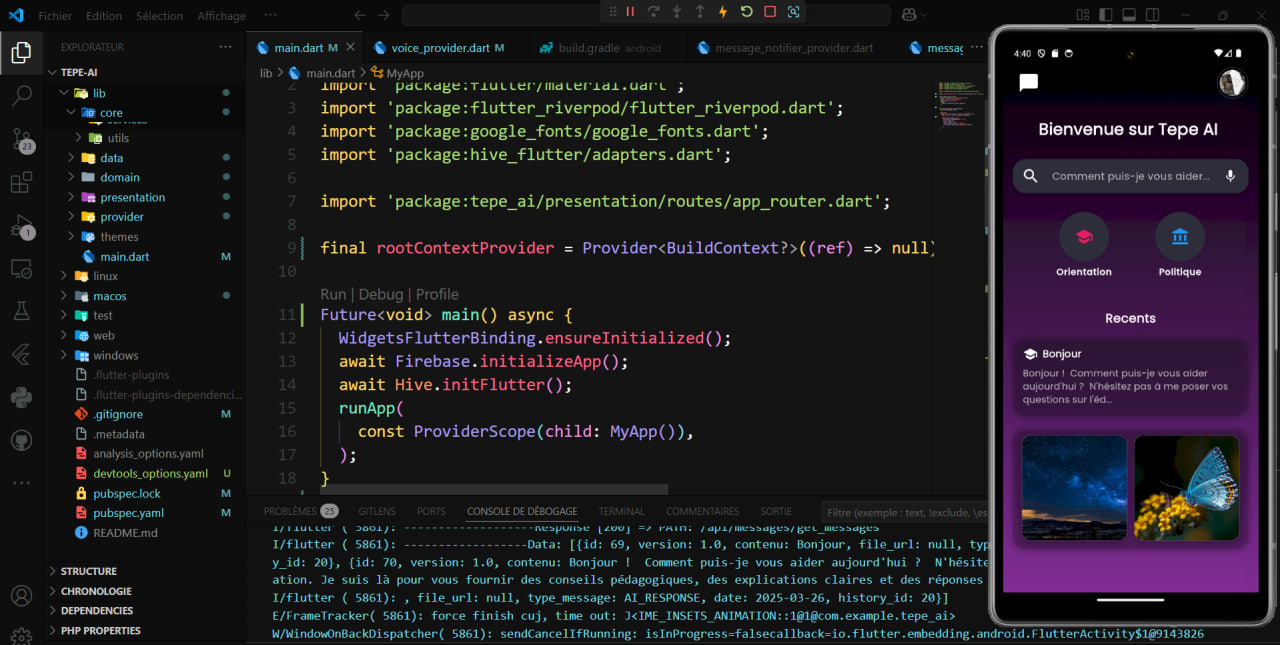The width and height of the screenshot is (1280, 645).
Task: Pause the debug session
Action: pyautogui.click(x=630, y=12)
